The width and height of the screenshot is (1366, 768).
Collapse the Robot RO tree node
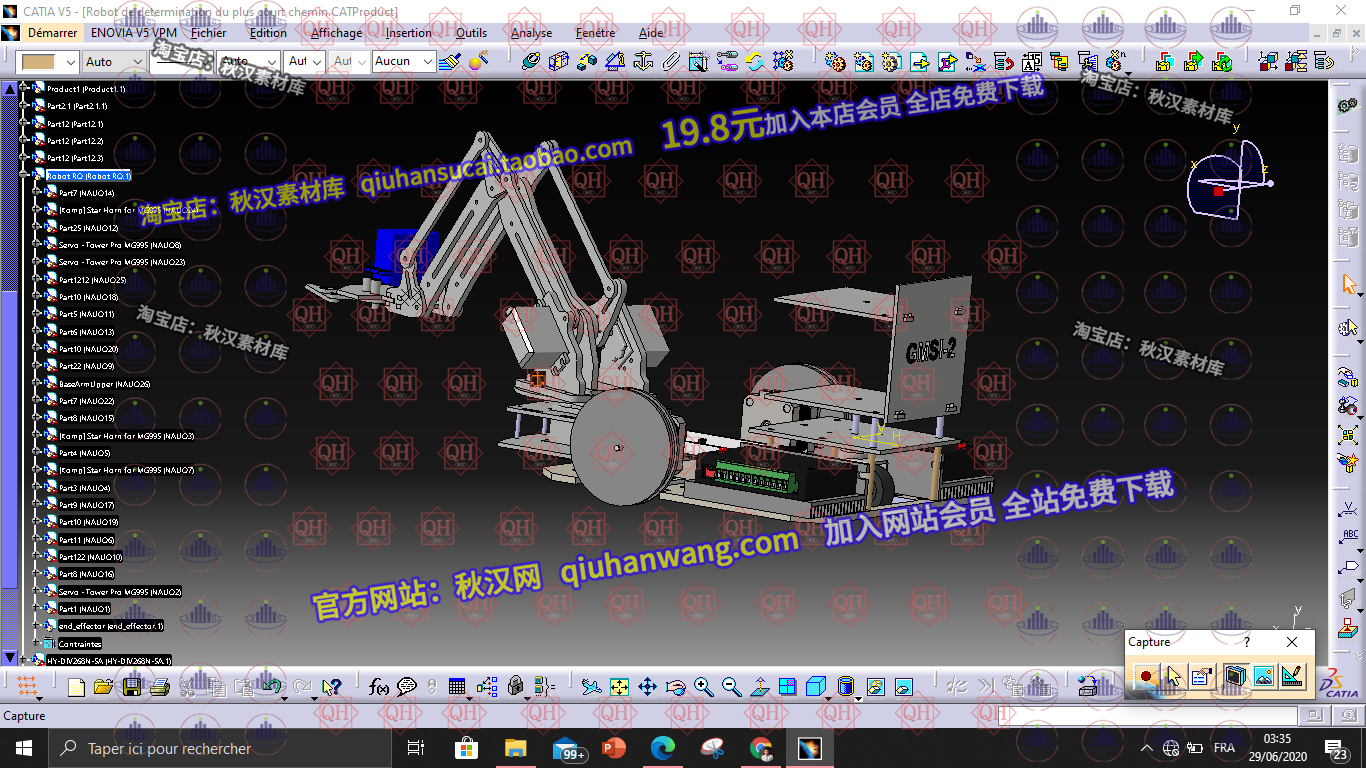(x=24, y=175)
